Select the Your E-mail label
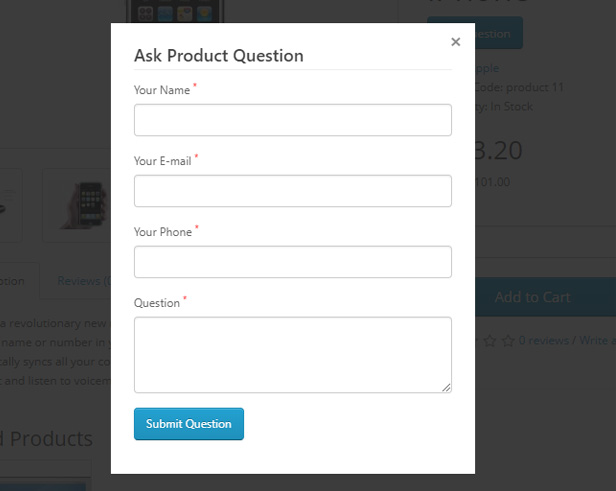Viewport: 616px width, 491px height. coord(163,161)
